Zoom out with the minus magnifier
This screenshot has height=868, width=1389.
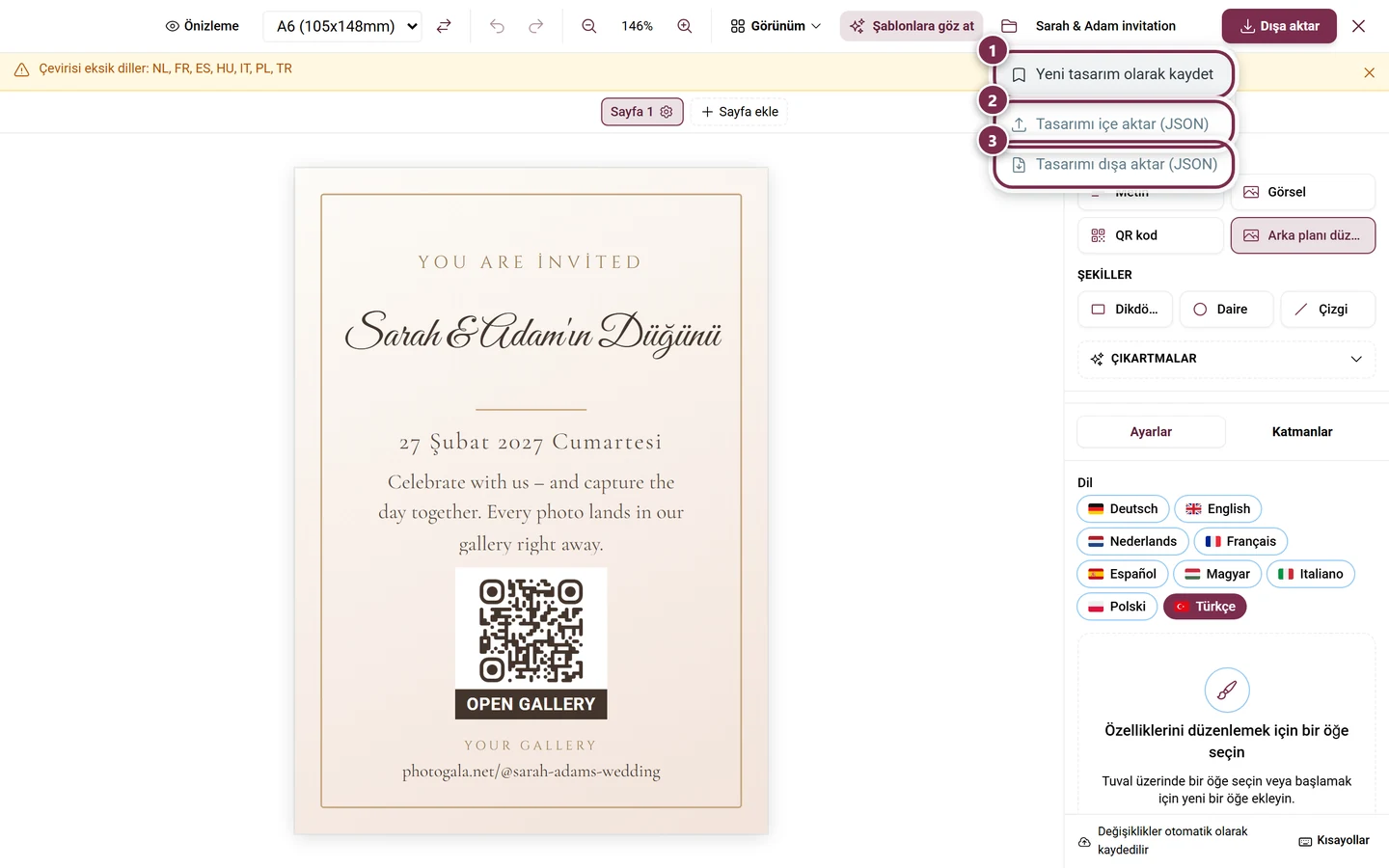tap(589, 26)
